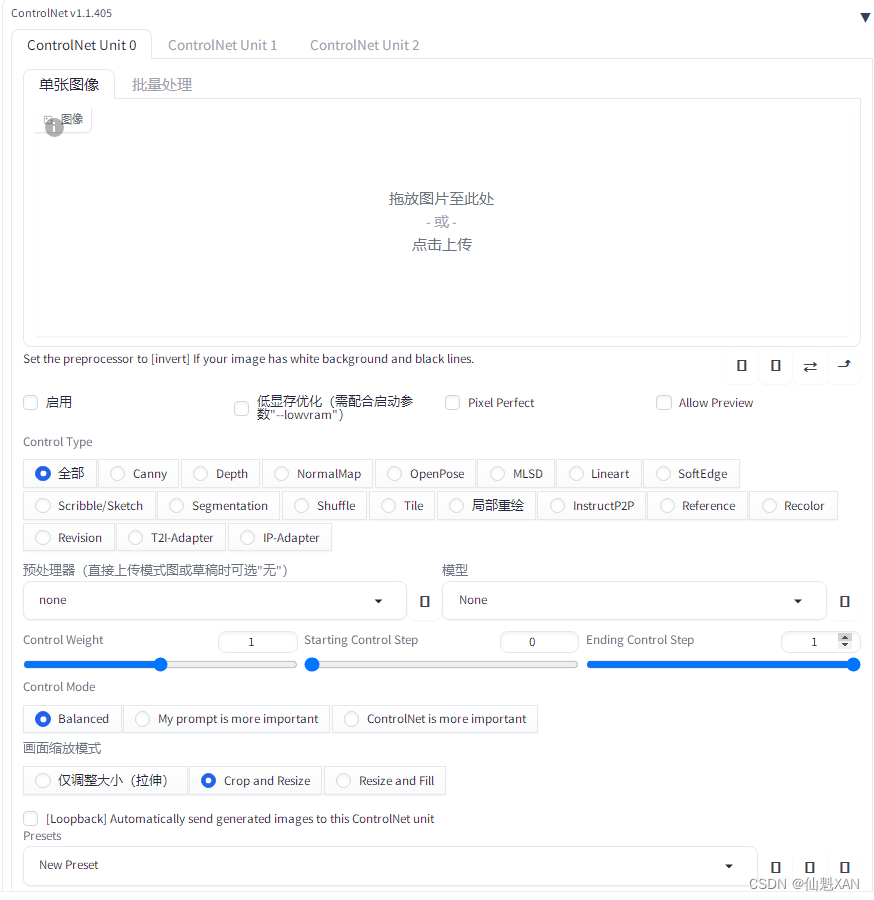
Task: Click the info icon on the image uploader
Action: [x=54, y=128]
